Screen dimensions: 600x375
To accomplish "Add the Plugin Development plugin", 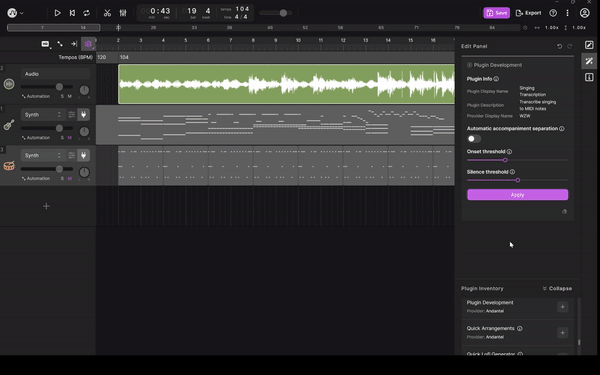I will point(562,307).
